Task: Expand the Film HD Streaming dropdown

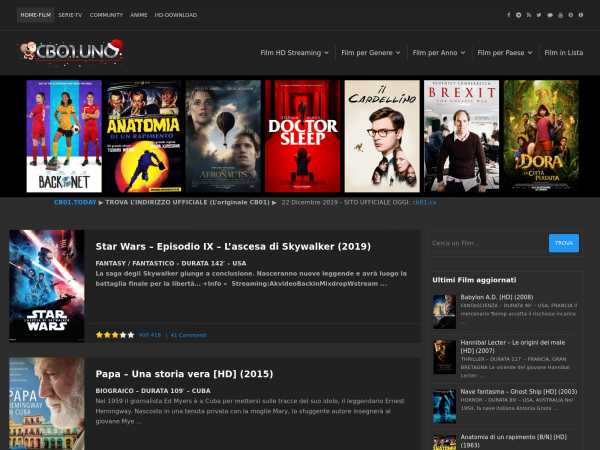Action: click(294, 52)
